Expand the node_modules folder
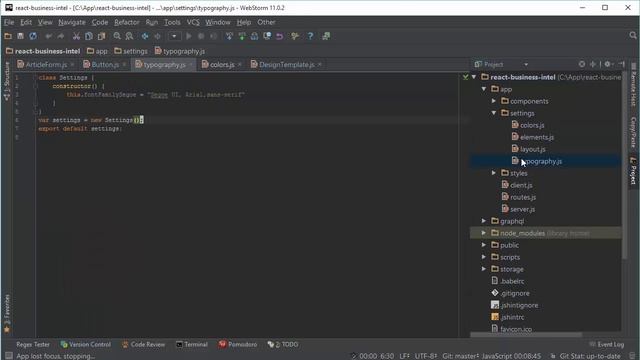The image size is (640, 360). 484,233
